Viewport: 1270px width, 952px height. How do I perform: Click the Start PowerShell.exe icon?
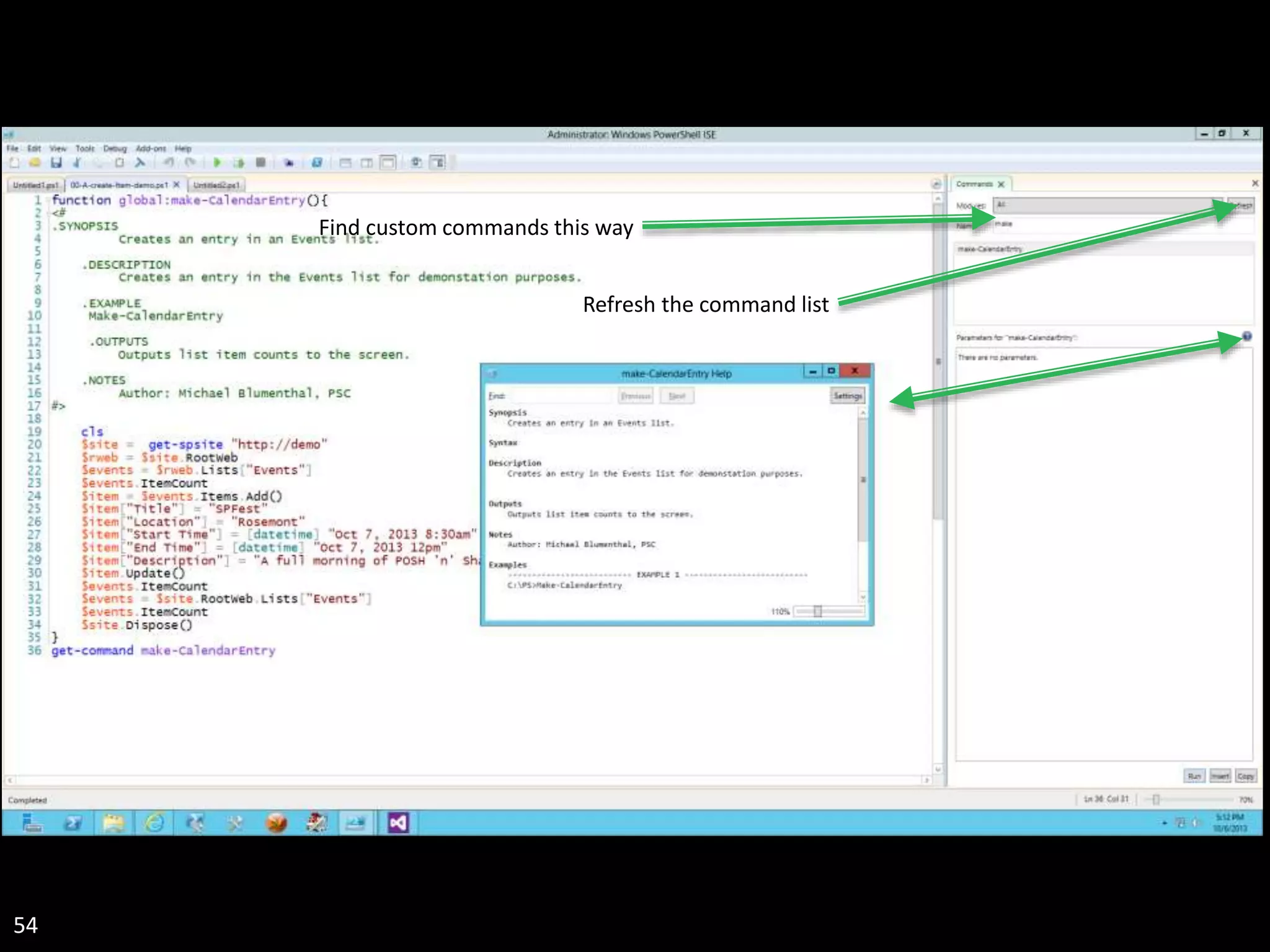(317, 163)
